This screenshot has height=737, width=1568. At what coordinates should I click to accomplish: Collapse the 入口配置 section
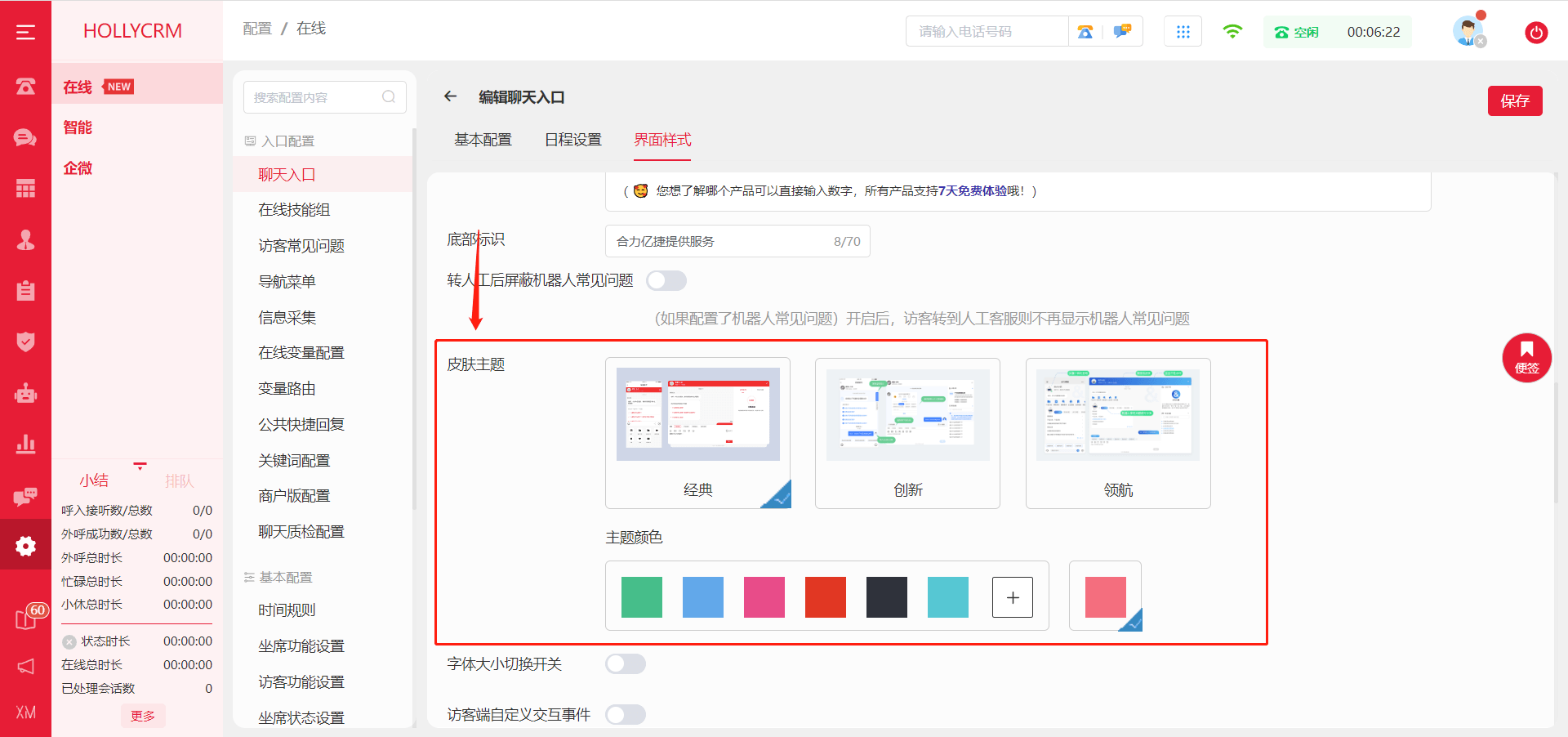point(279,141)
